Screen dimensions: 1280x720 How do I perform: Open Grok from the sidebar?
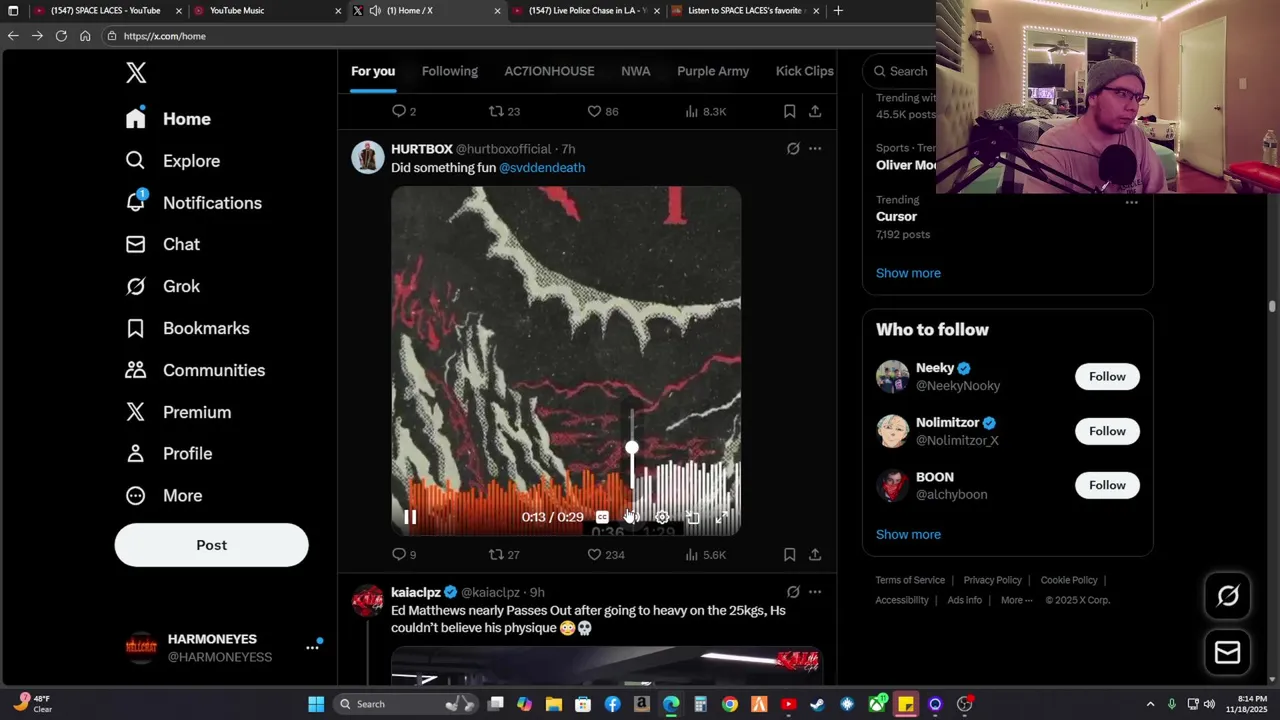pos(162,286)
